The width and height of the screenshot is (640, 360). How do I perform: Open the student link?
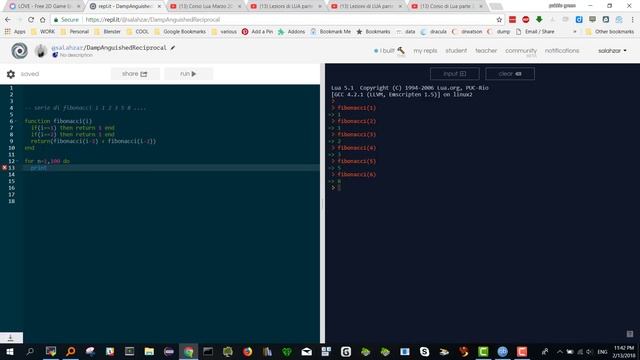point(456,51)
